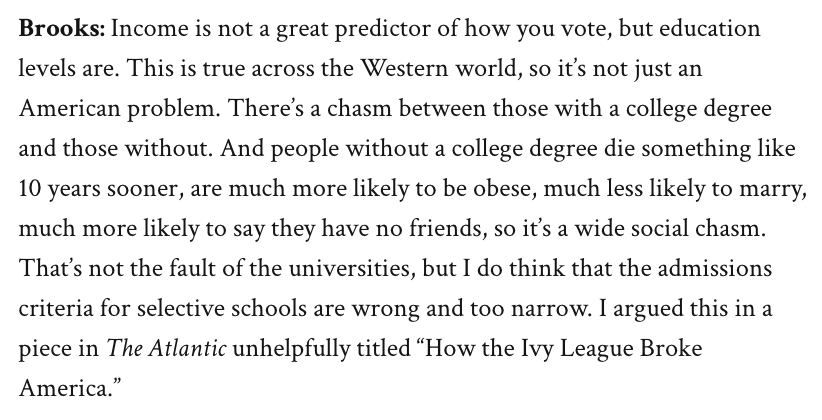Click the bold speaker name "Brooks:"
The image size is (822, 420).
coord(61,28)
